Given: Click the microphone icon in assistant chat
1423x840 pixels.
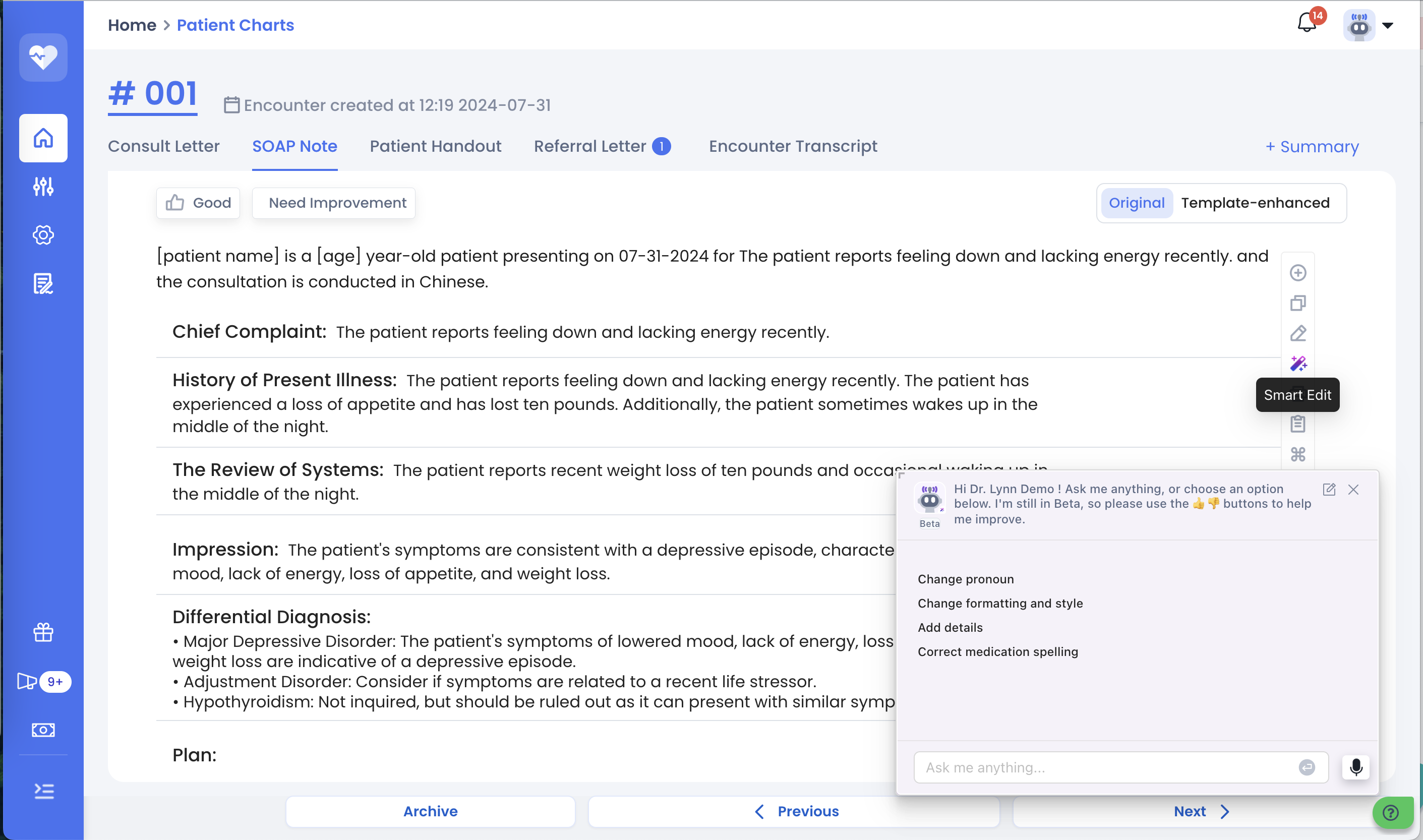Looking at the screenshot, I should coord(1355,767).
